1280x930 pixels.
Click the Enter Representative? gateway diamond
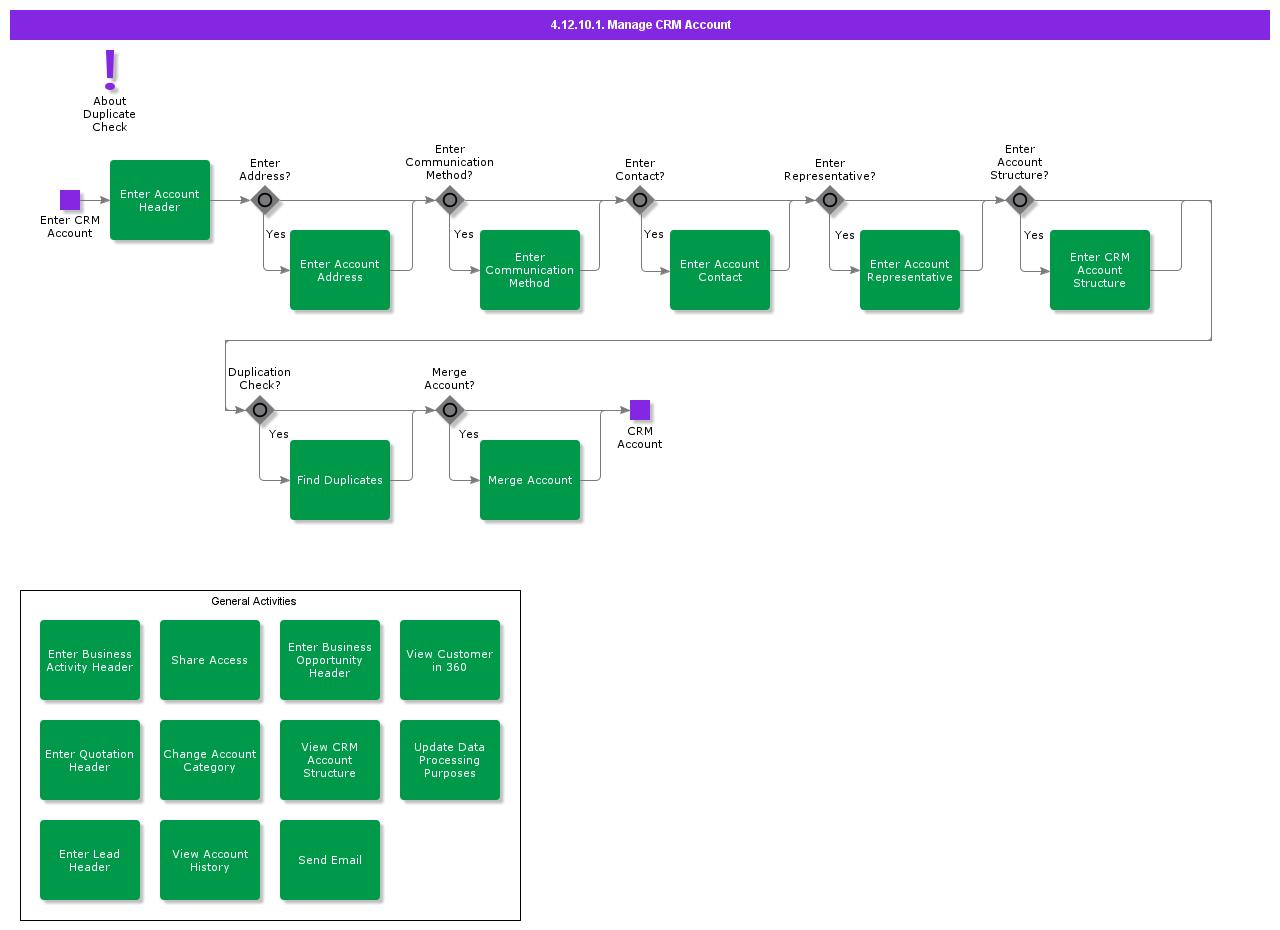tap(830, 200)
